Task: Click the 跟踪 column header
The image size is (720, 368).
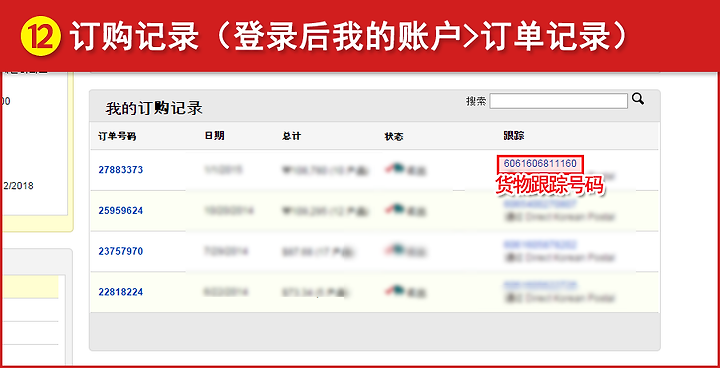Action: [x=514, y=136]
